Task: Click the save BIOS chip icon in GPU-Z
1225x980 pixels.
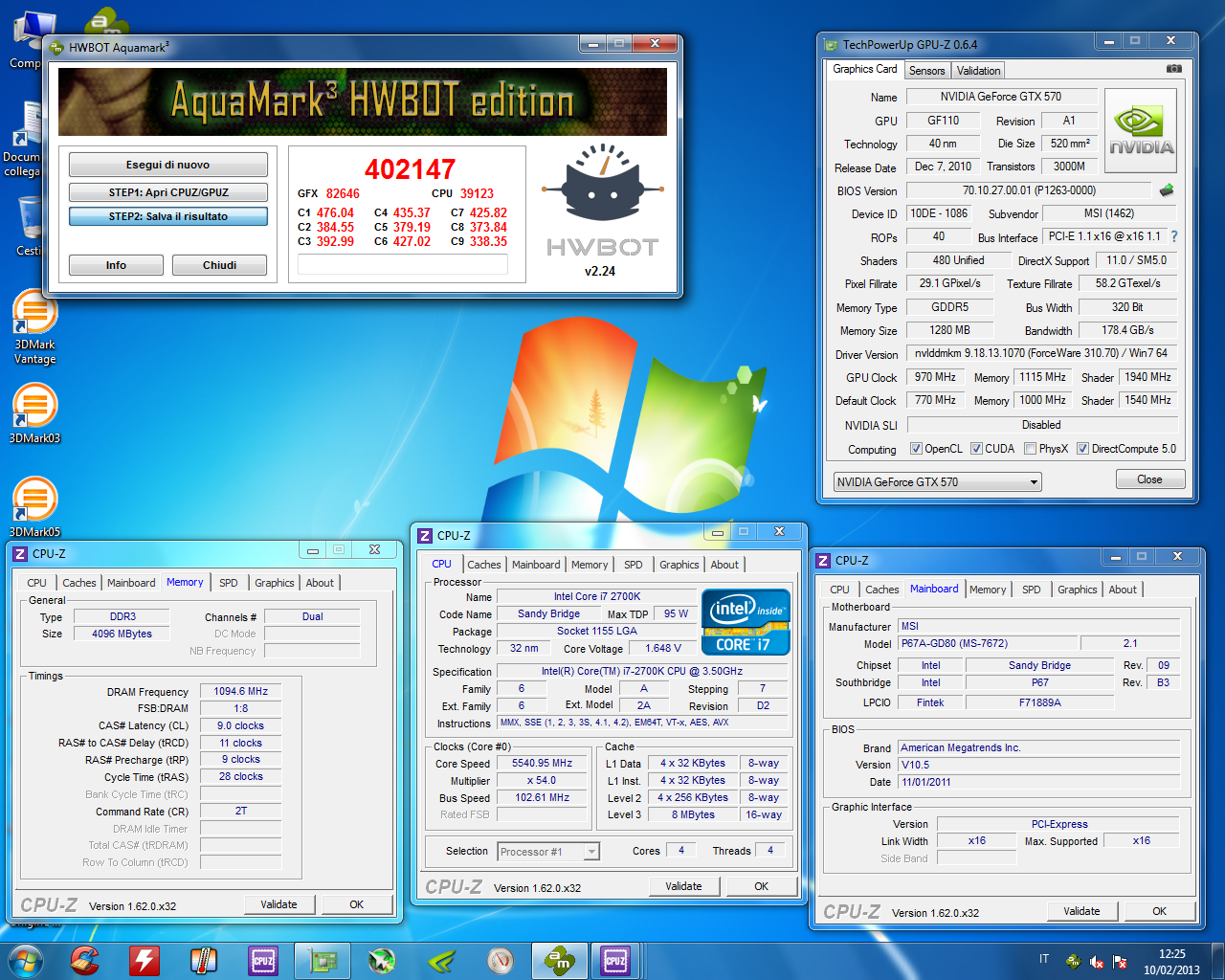Action: click(1167, 190)
